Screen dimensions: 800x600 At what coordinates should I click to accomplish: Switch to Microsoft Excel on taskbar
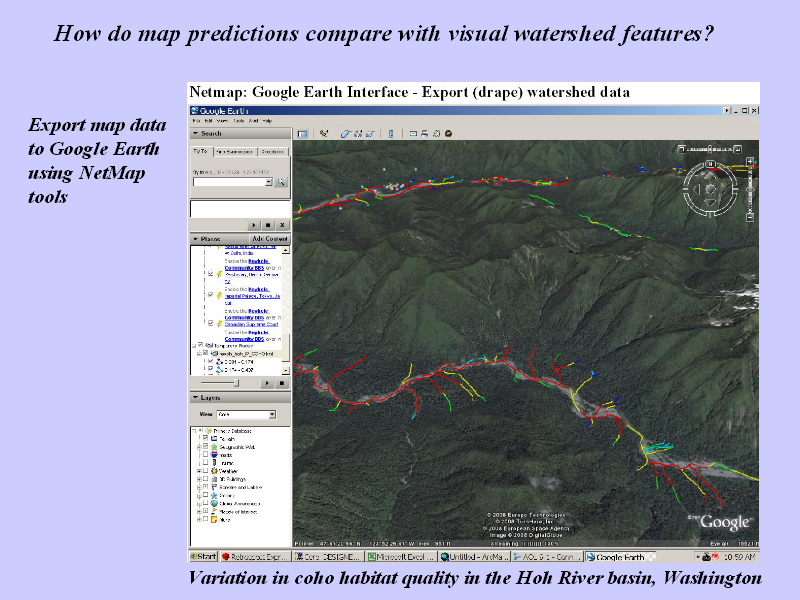(402, 557)
